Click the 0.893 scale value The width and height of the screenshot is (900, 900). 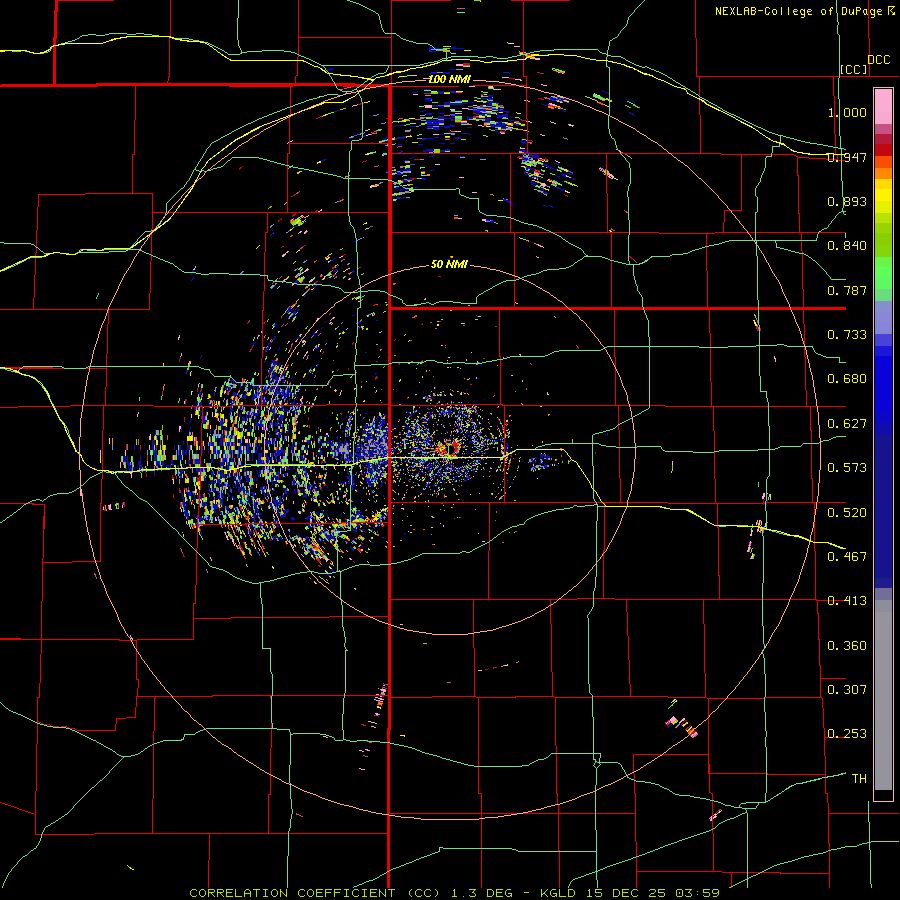[x=847, y=201]
